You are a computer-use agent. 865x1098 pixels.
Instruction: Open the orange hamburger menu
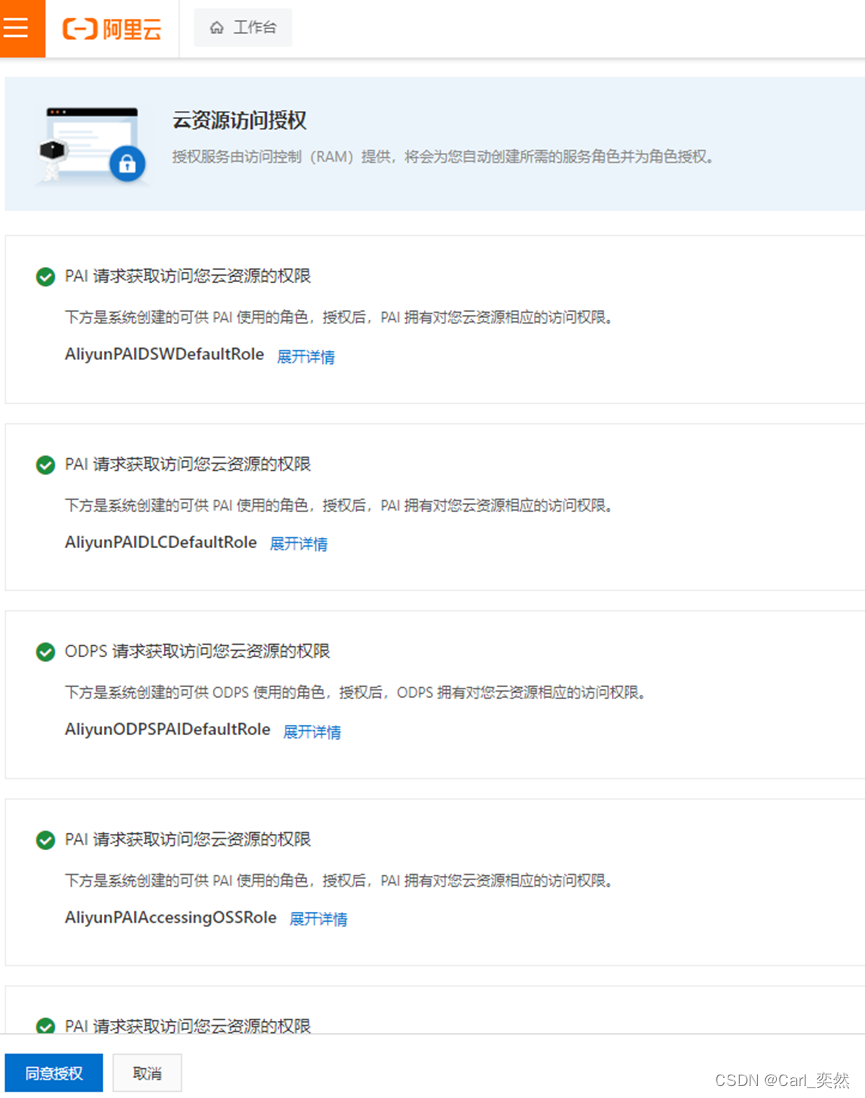tap(20, 28)
